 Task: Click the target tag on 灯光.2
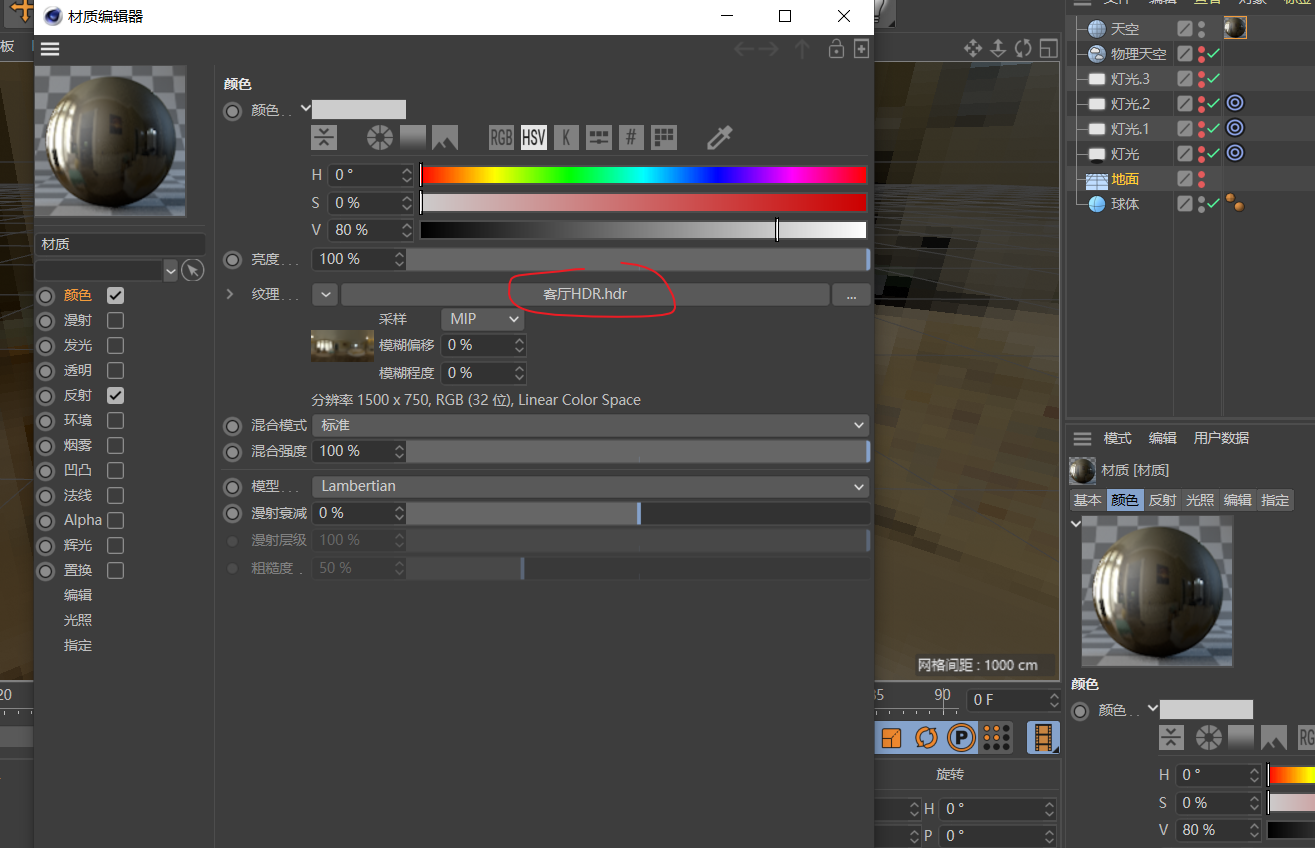click(x=1235, y=103)
